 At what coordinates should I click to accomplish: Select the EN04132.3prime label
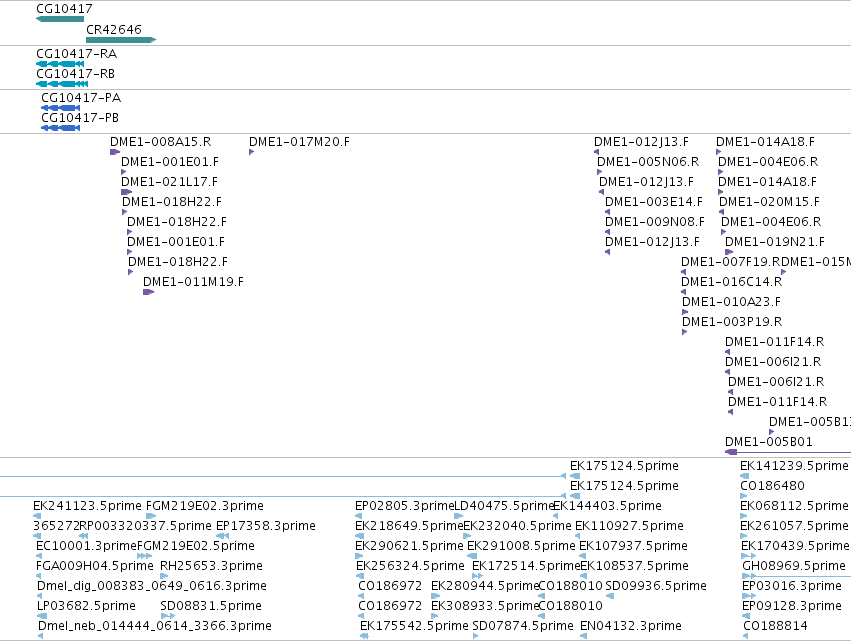point(631,626)
